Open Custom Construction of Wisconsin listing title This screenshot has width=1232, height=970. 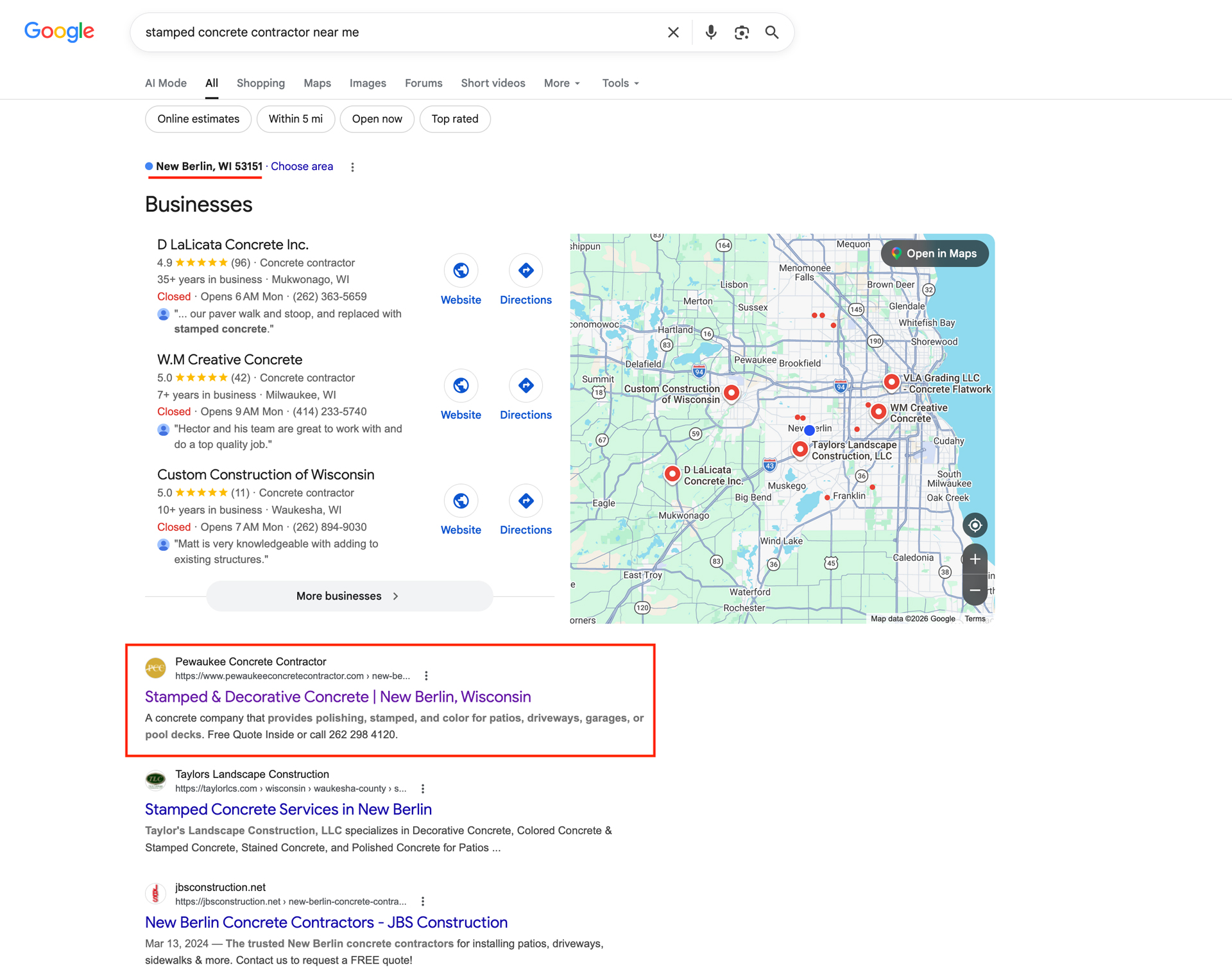[266, 474]
